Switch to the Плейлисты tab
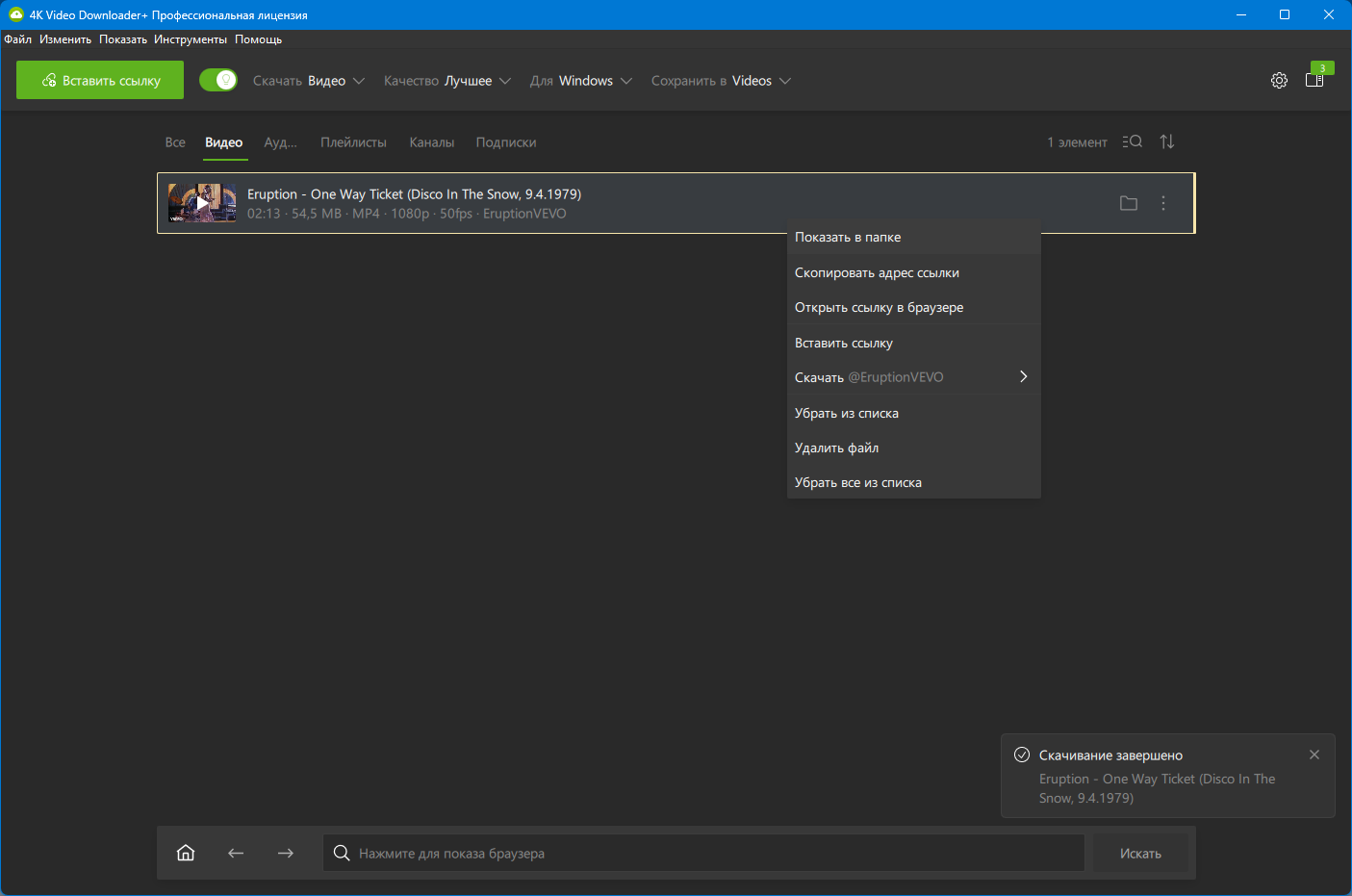Viewport: 1352px width, 896px height. (x=353, y=142)
